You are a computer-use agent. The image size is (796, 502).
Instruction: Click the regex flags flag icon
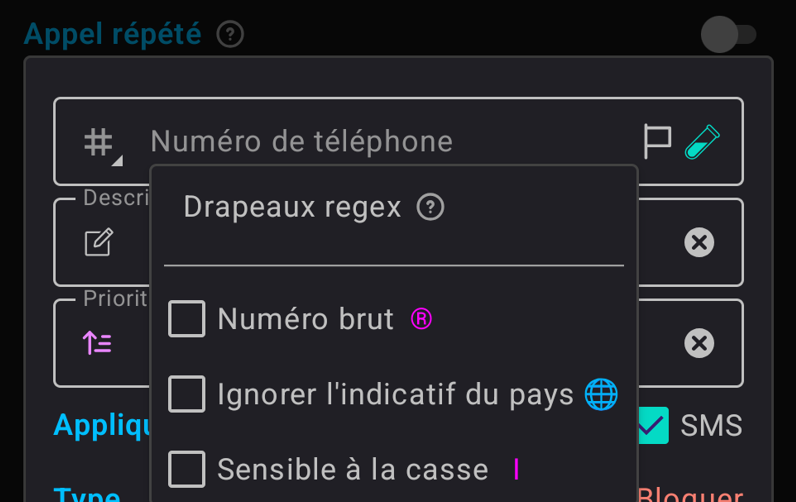coord(656,142)
